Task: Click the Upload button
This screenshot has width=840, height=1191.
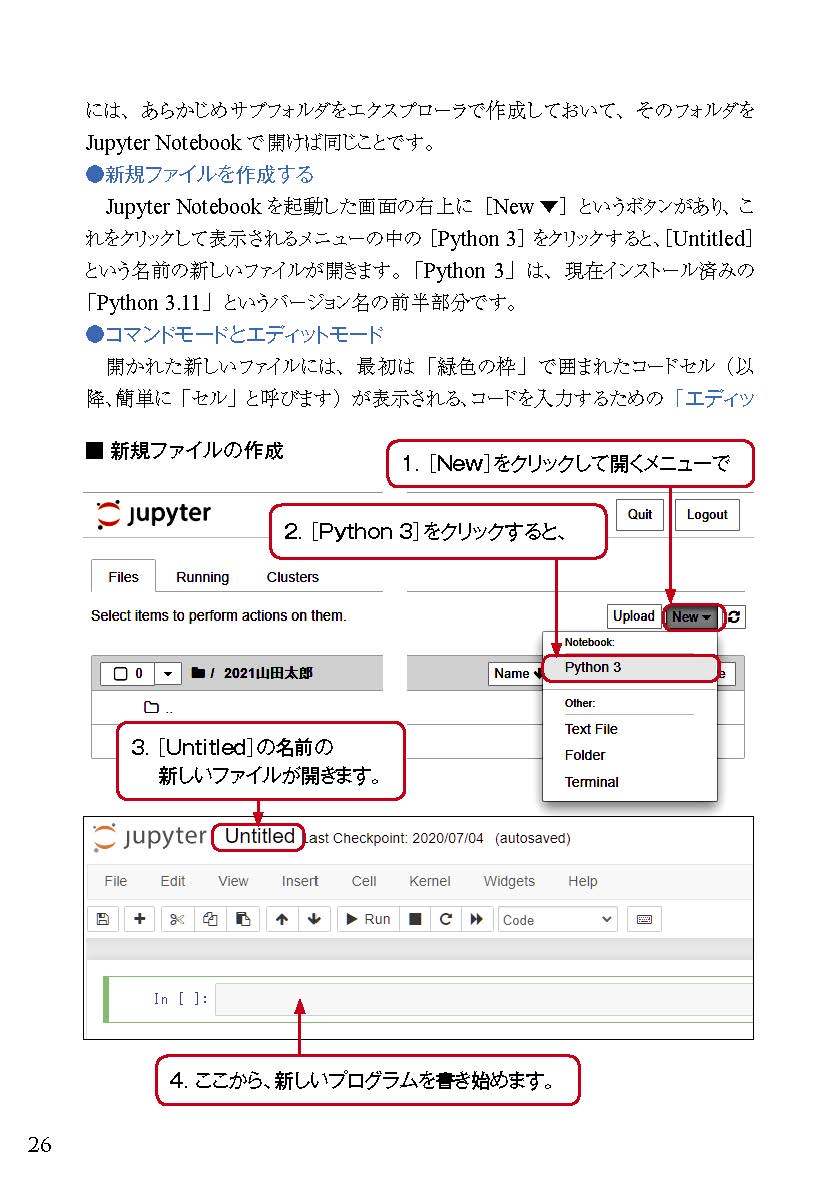Action: (x=633, y=617)
